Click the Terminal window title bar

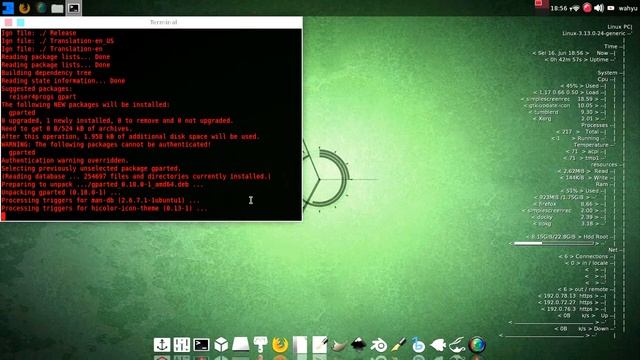pos(163,22)
